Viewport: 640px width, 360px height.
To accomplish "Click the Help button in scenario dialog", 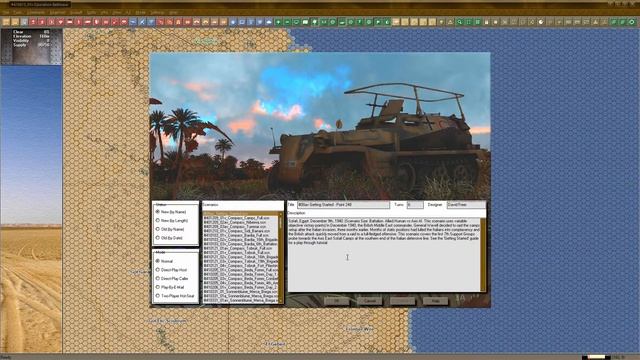I will 436,301.
